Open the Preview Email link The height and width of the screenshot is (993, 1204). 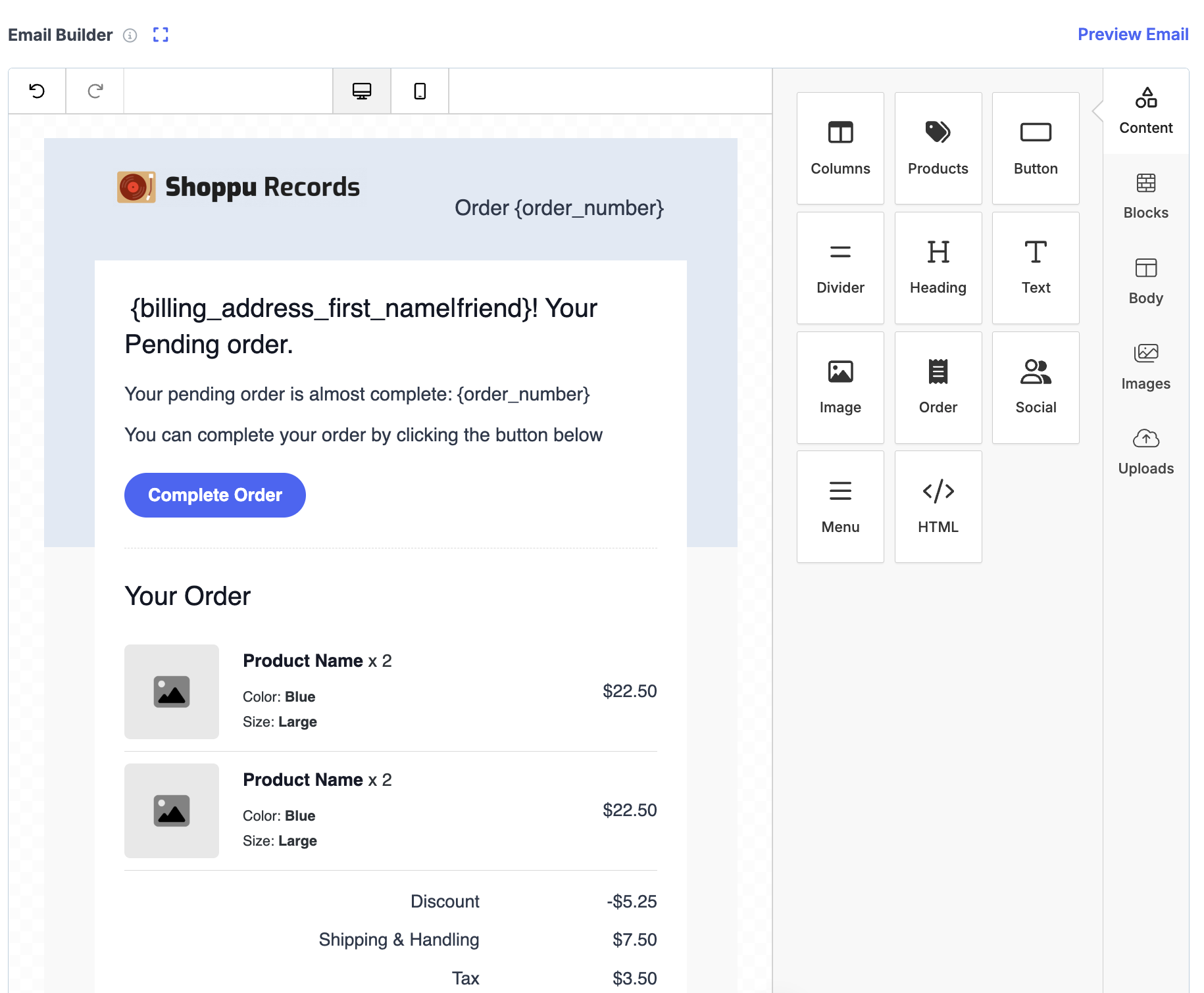(1133, 34)
